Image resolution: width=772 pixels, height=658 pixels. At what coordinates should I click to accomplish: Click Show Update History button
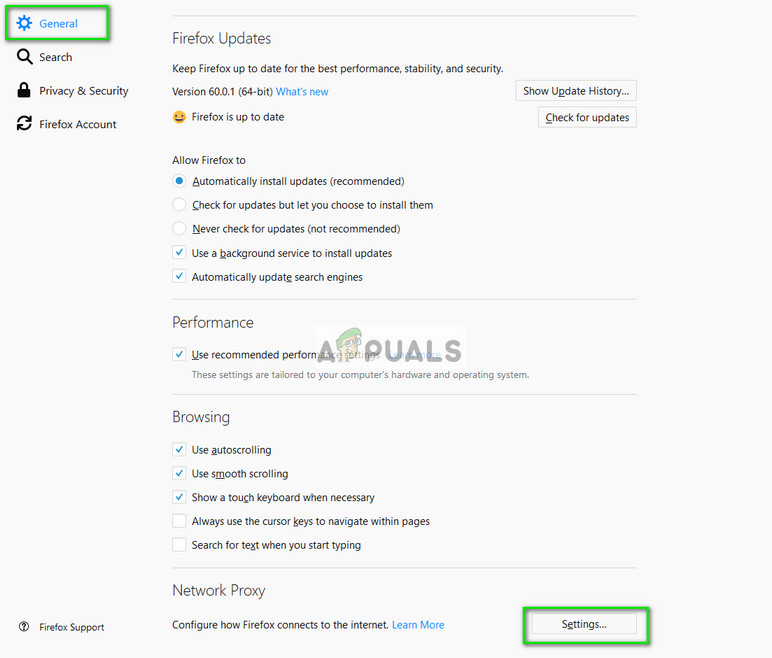576,91
